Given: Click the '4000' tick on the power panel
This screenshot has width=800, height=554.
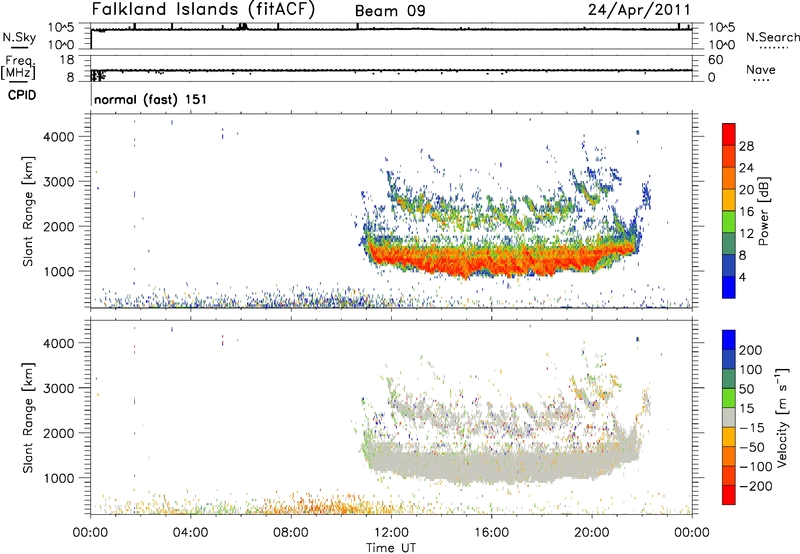Looking at the screenshot, I should tap(59, 137).
